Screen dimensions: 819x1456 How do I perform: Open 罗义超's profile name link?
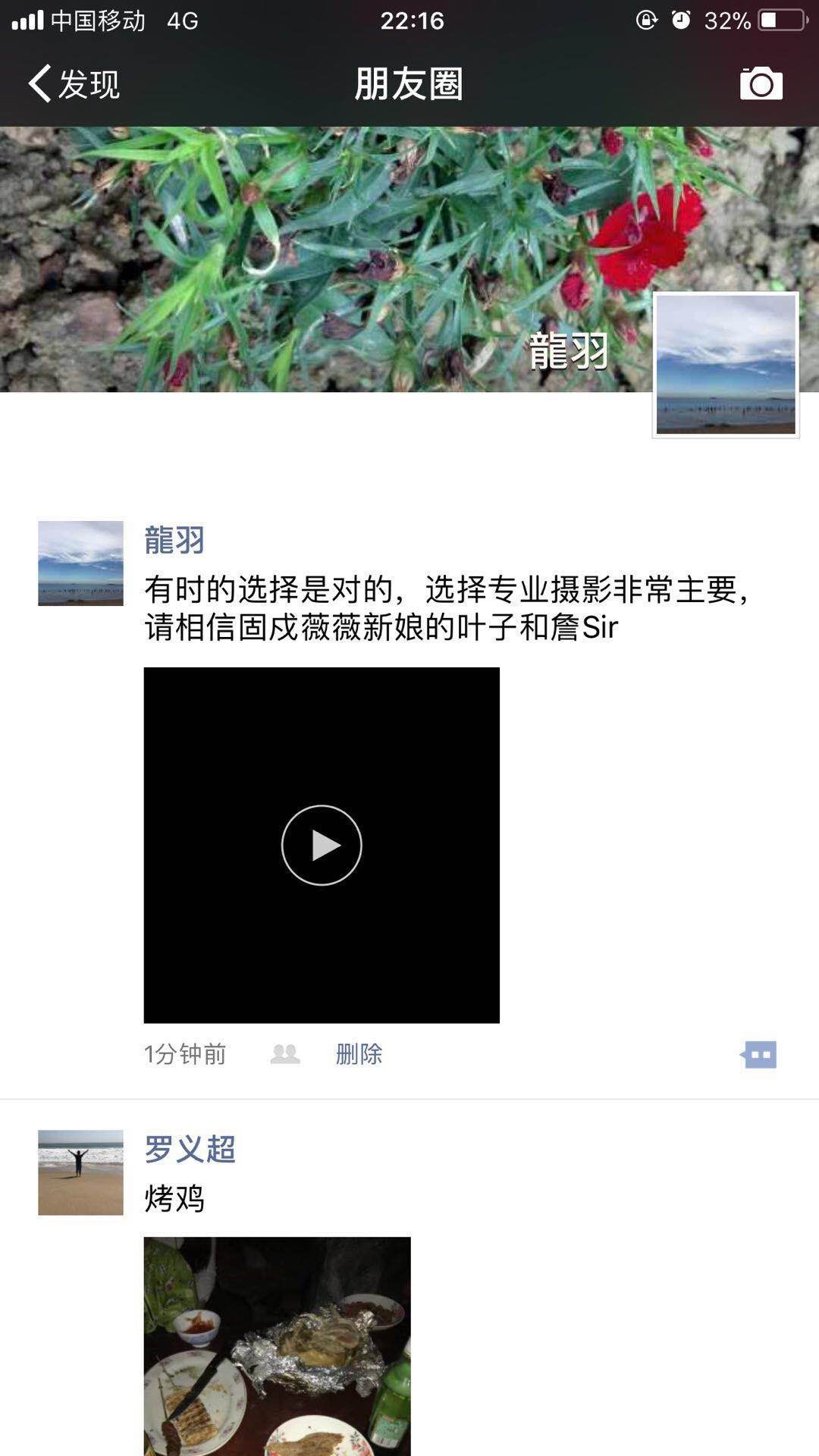coord(190,1149)
